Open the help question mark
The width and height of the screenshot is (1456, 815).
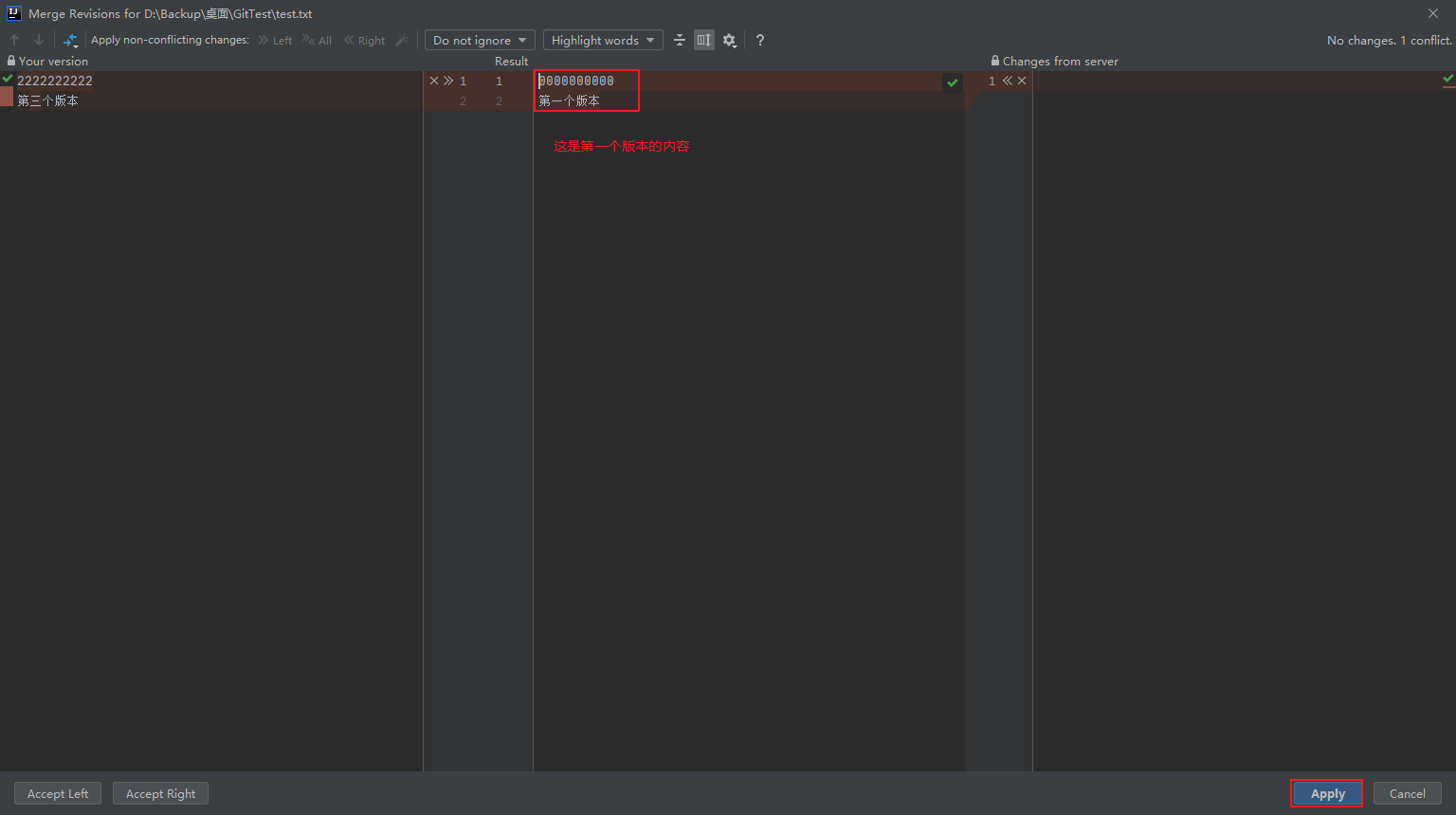tap(759, 40)
